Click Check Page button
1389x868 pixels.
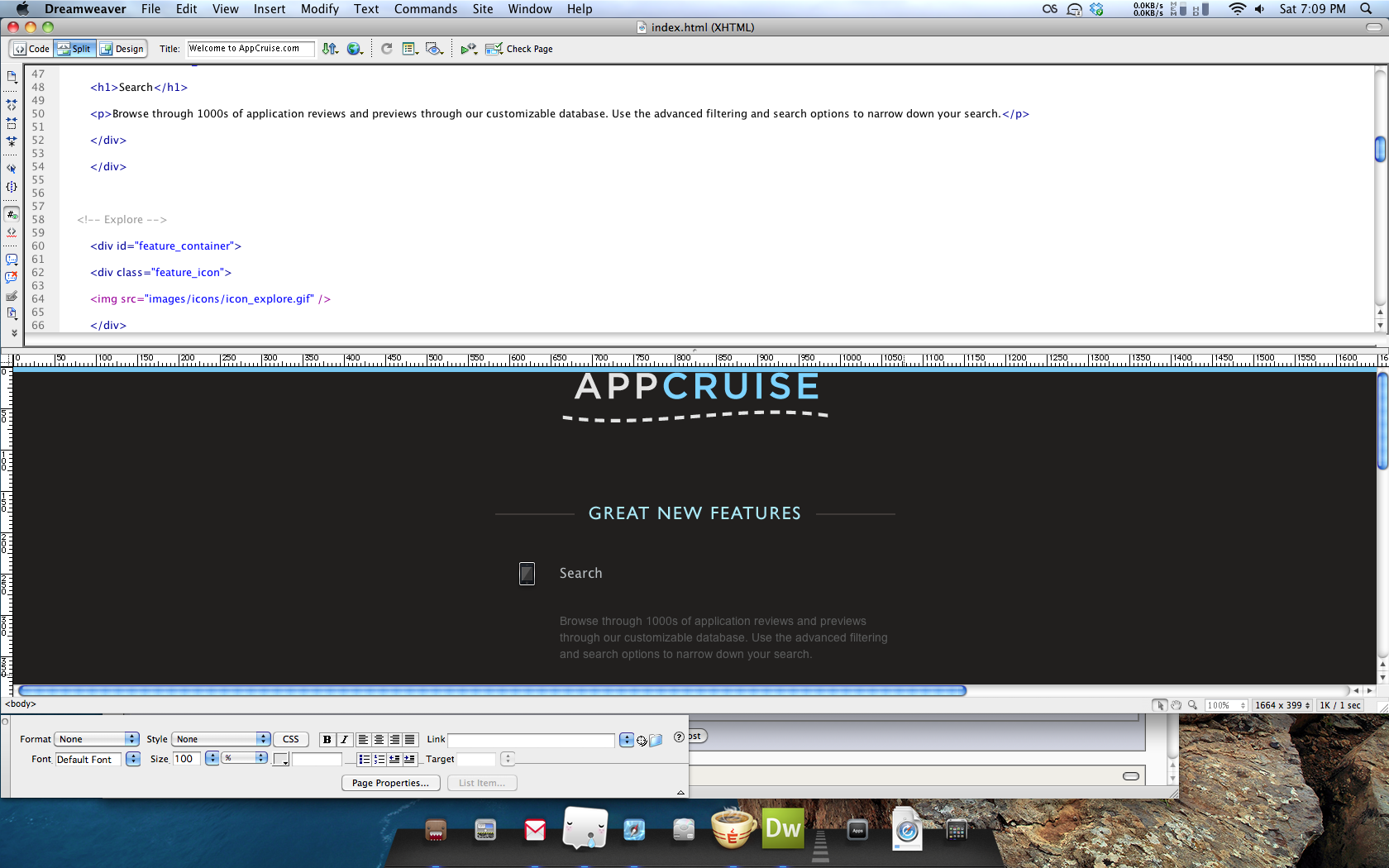tap(519, 49)
